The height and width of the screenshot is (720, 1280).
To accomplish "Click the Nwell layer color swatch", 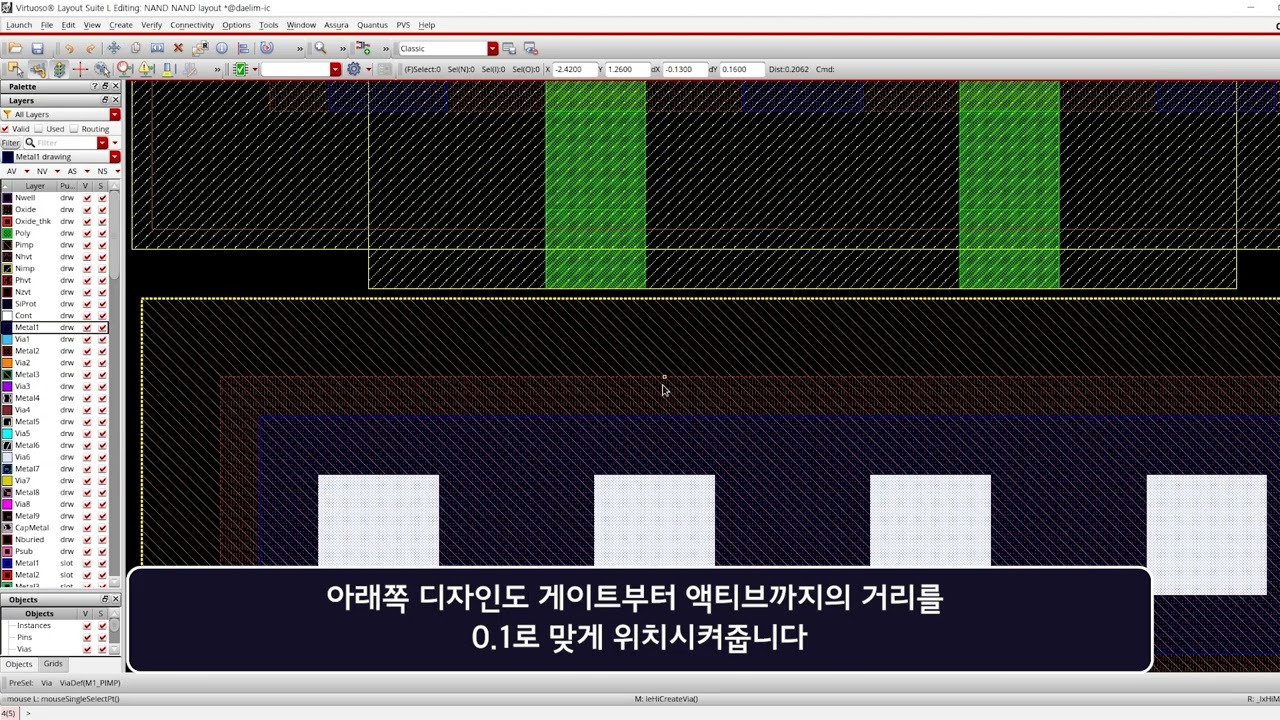I will tap(7, 198).
